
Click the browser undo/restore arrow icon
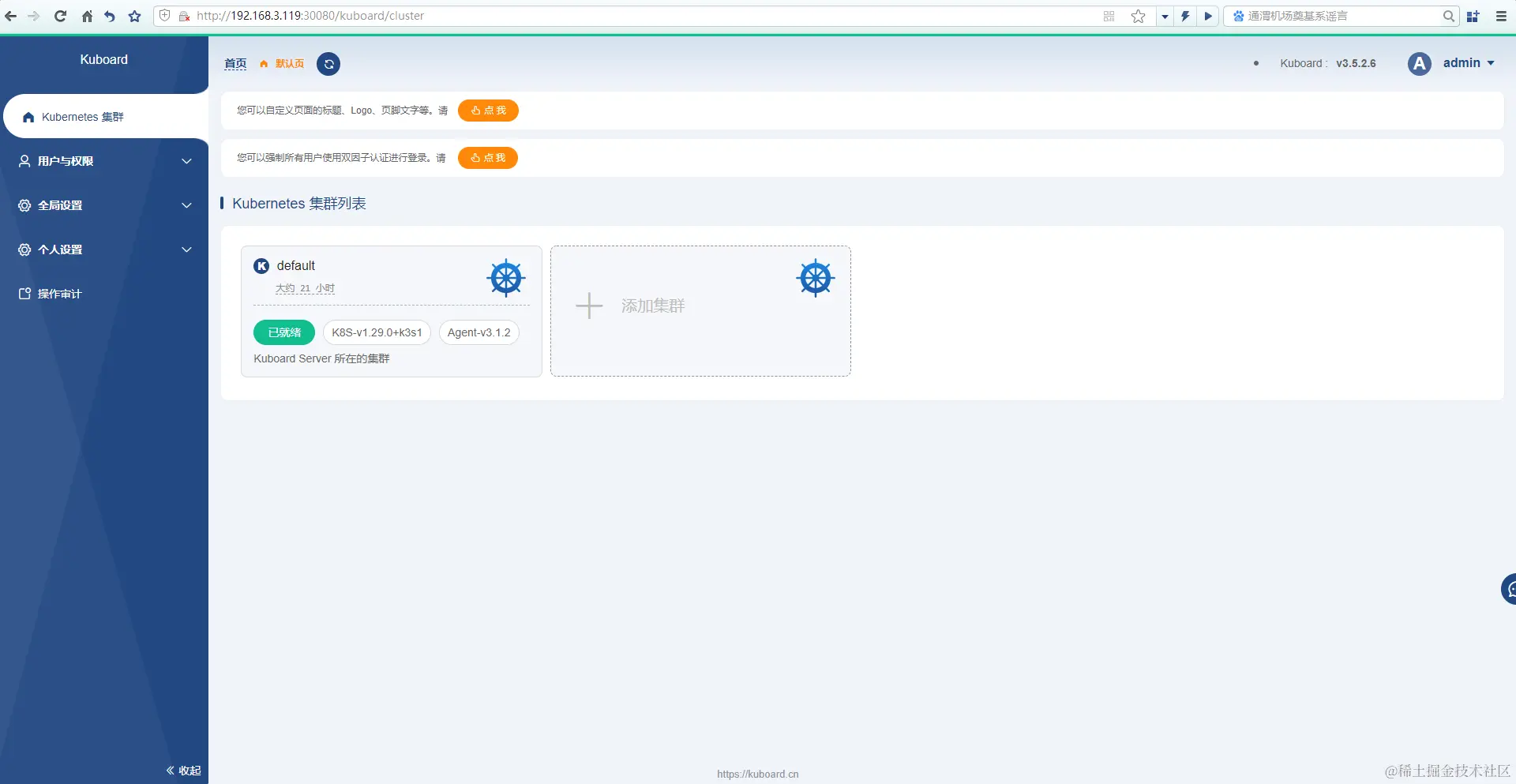(110, 16)
